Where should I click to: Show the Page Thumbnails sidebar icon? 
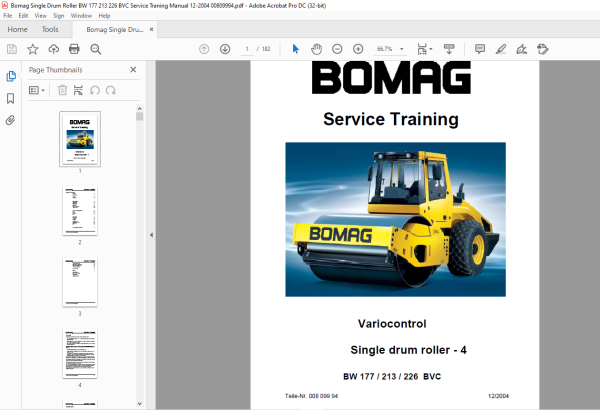point(11,76)
